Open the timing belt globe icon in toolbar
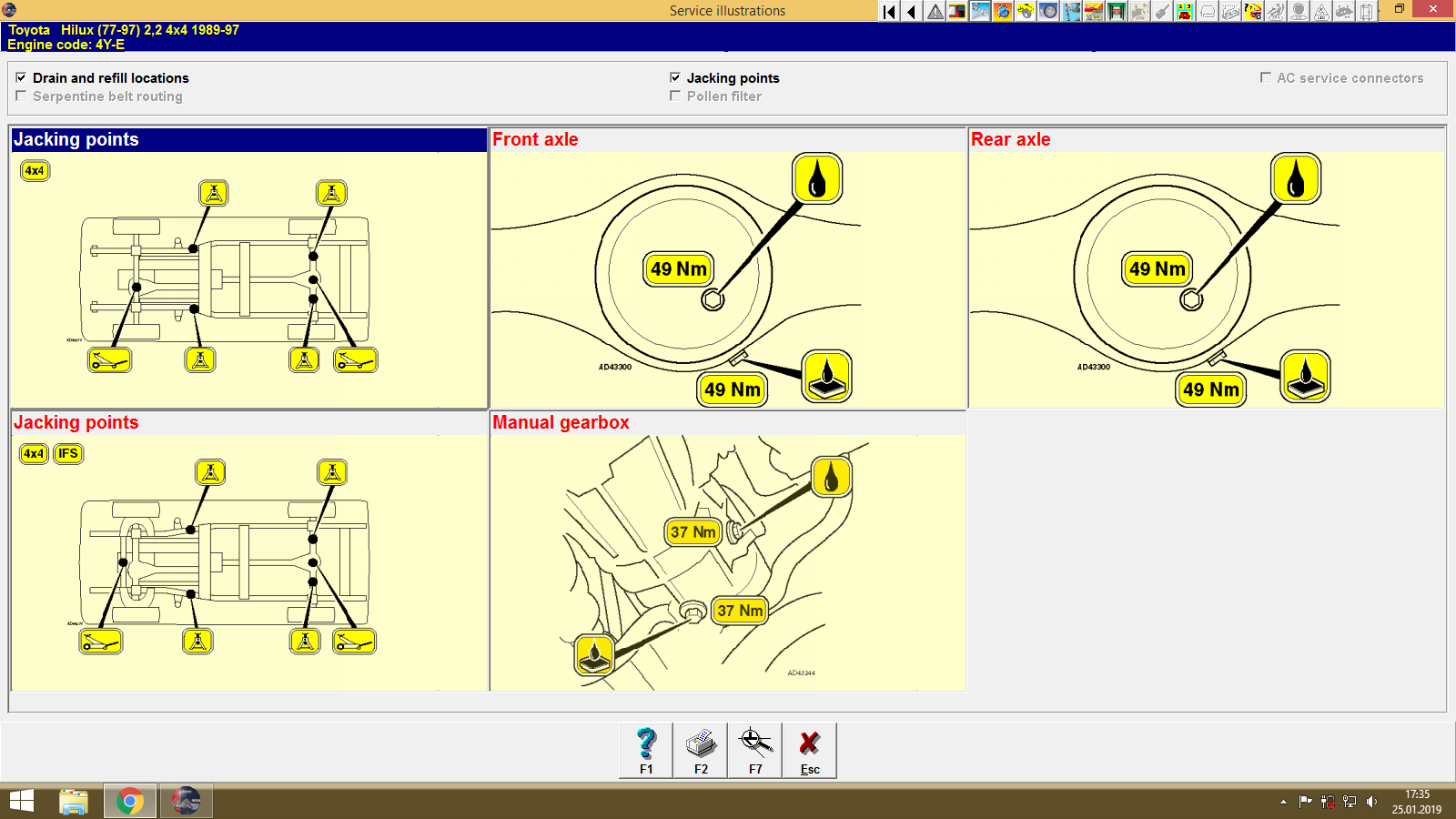Image resolution: width=1456 pixels, height=819 pixels. click(1002, 12)
